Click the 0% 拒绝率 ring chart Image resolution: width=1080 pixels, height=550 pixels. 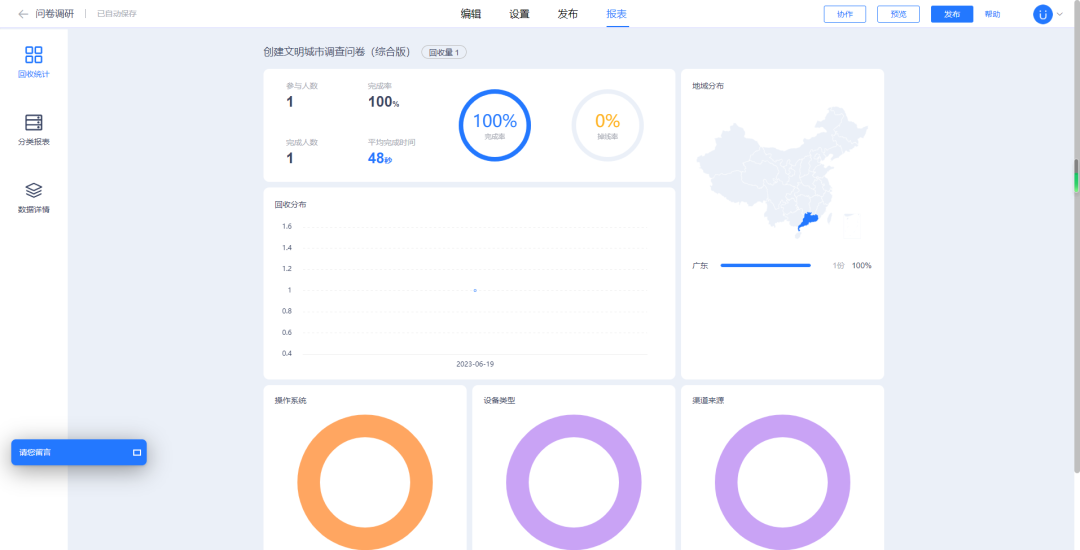(608, 125)
